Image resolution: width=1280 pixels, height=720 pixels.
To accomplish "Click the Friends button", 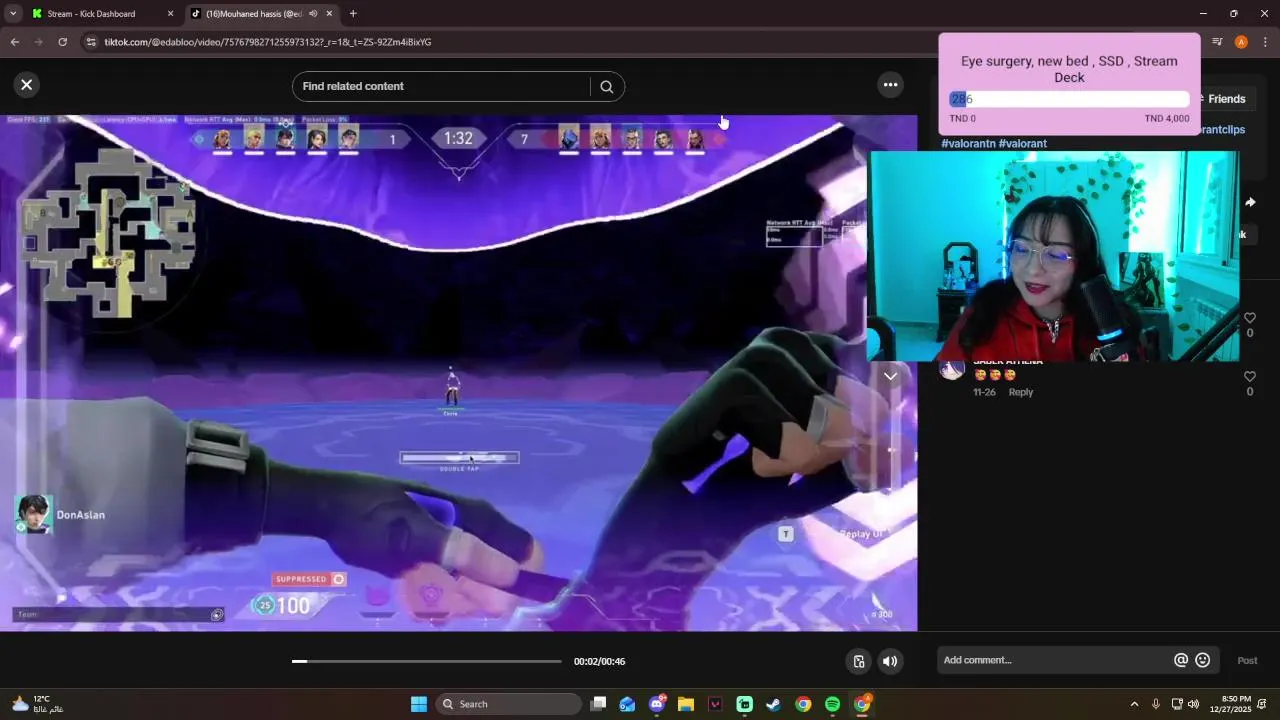I will (1226, 99).
